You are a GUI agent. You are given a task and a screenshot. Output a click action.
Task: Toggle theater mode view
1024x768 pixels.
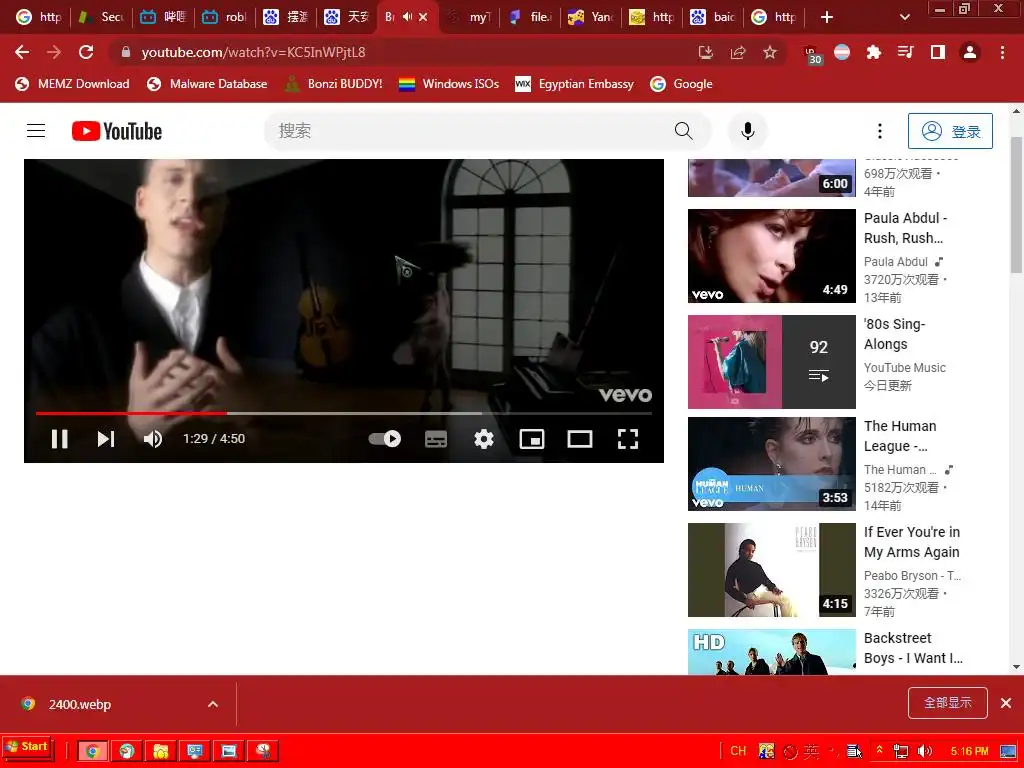pos(580,439)
